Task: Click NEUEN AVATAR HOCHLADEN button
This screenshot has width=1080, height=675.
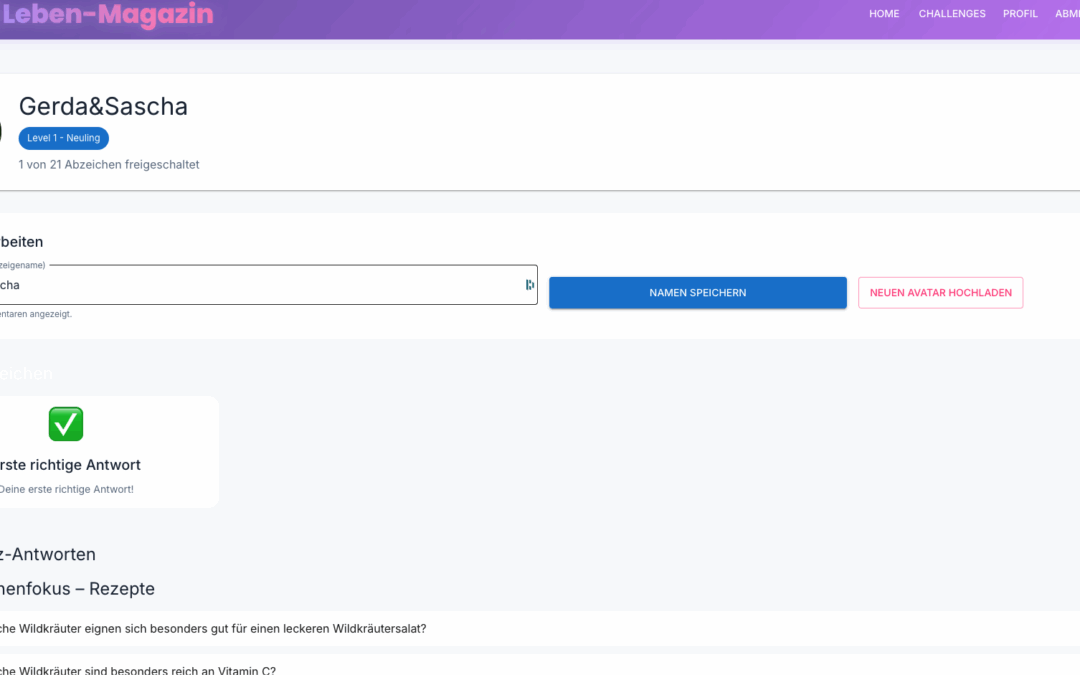Action: click(940, 293)
